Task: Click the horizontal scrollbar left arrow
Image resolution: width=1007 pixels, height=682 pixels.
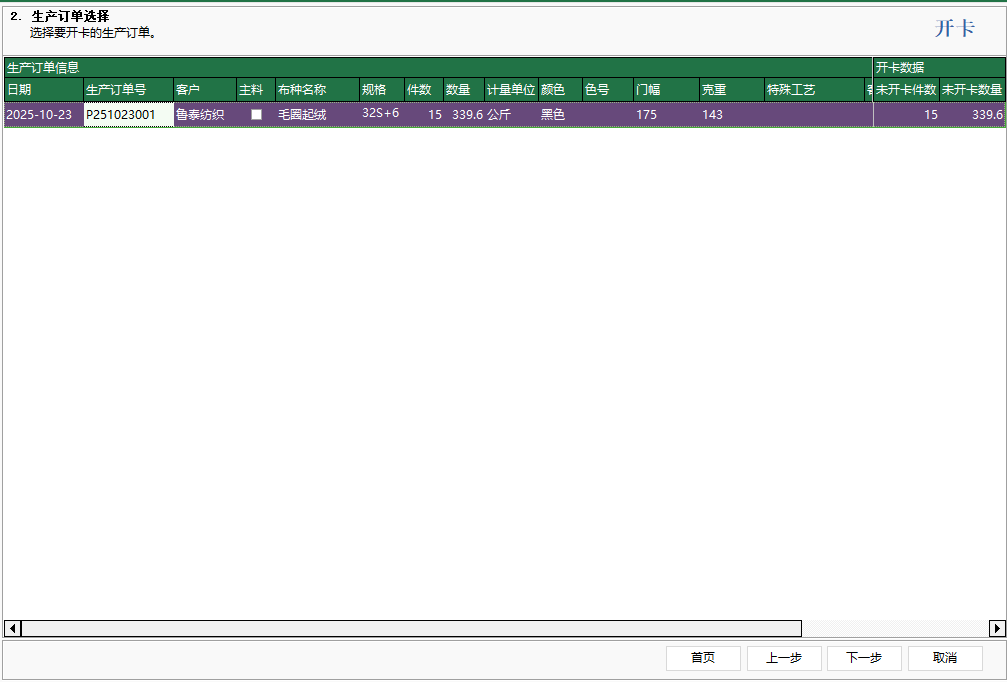Action: click(12, 628)
